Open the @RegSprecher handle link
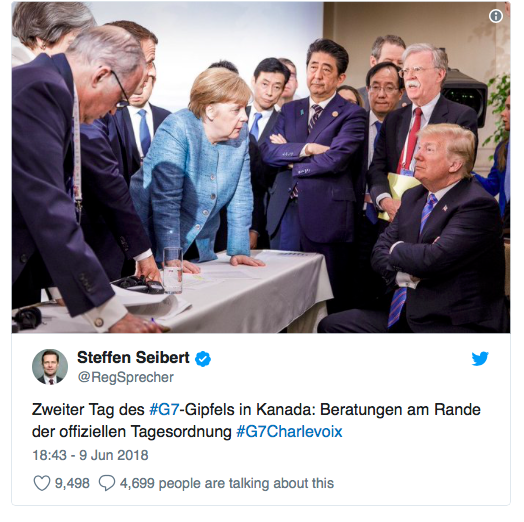This screenshot has height=522, width=524. point(126,377)
